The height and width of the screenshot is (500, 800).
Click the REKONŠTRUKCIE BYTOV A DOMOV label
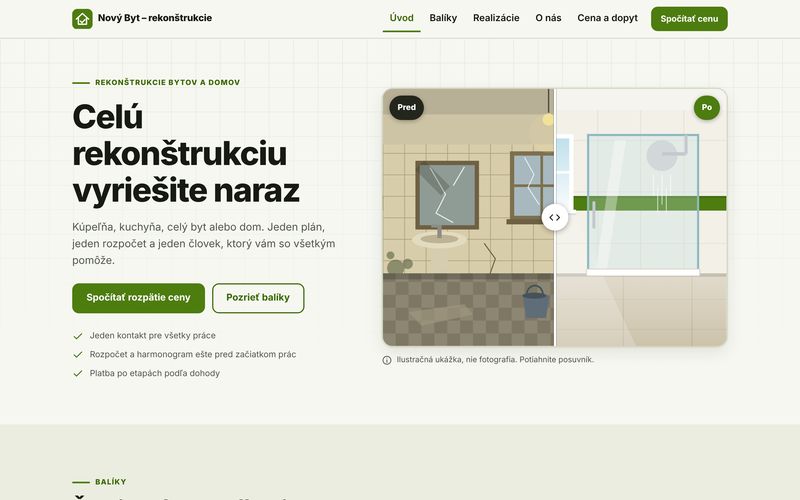167,83
